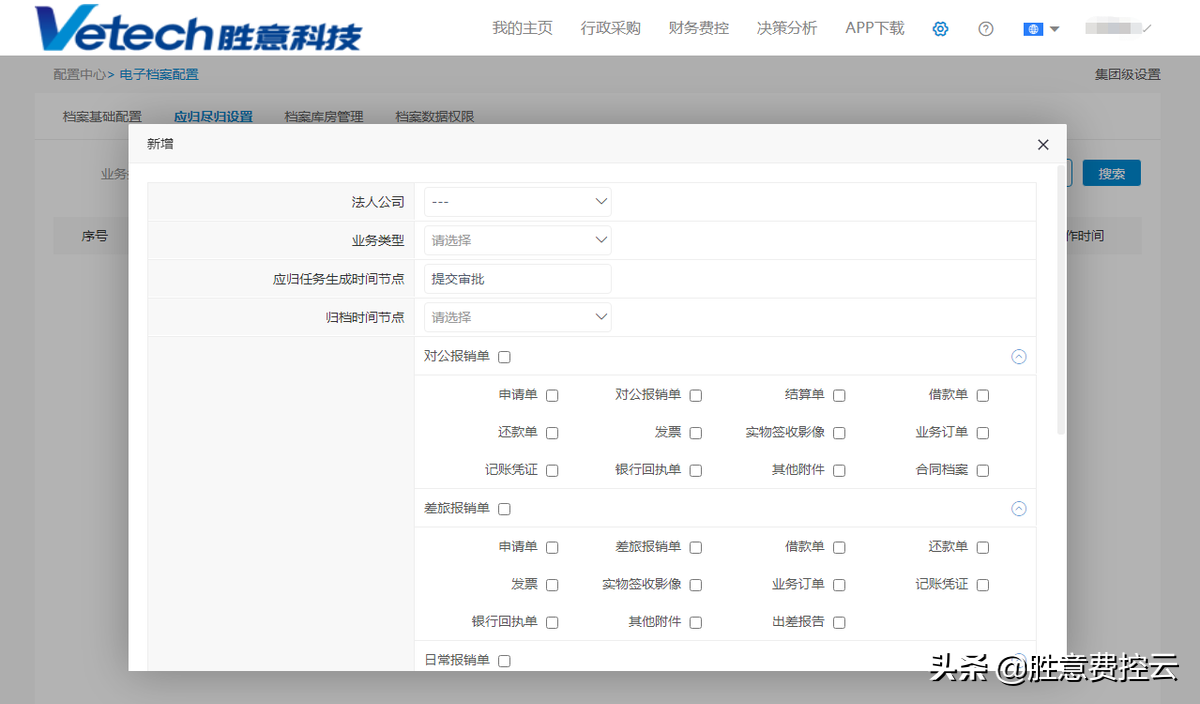Check 实物签收影像 under 对公报销单

pyautogui.click(x=839, y=433)
